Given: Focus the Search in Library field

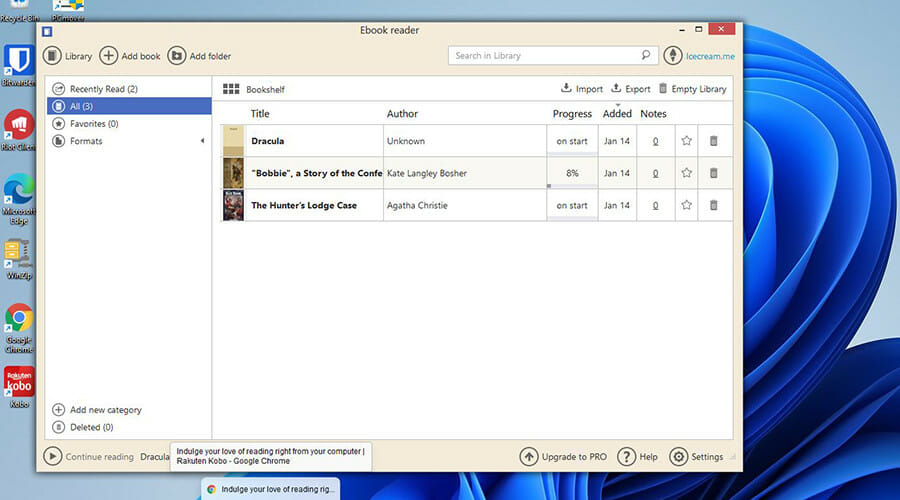Looking at the screenshot, I should coord(553,55).
